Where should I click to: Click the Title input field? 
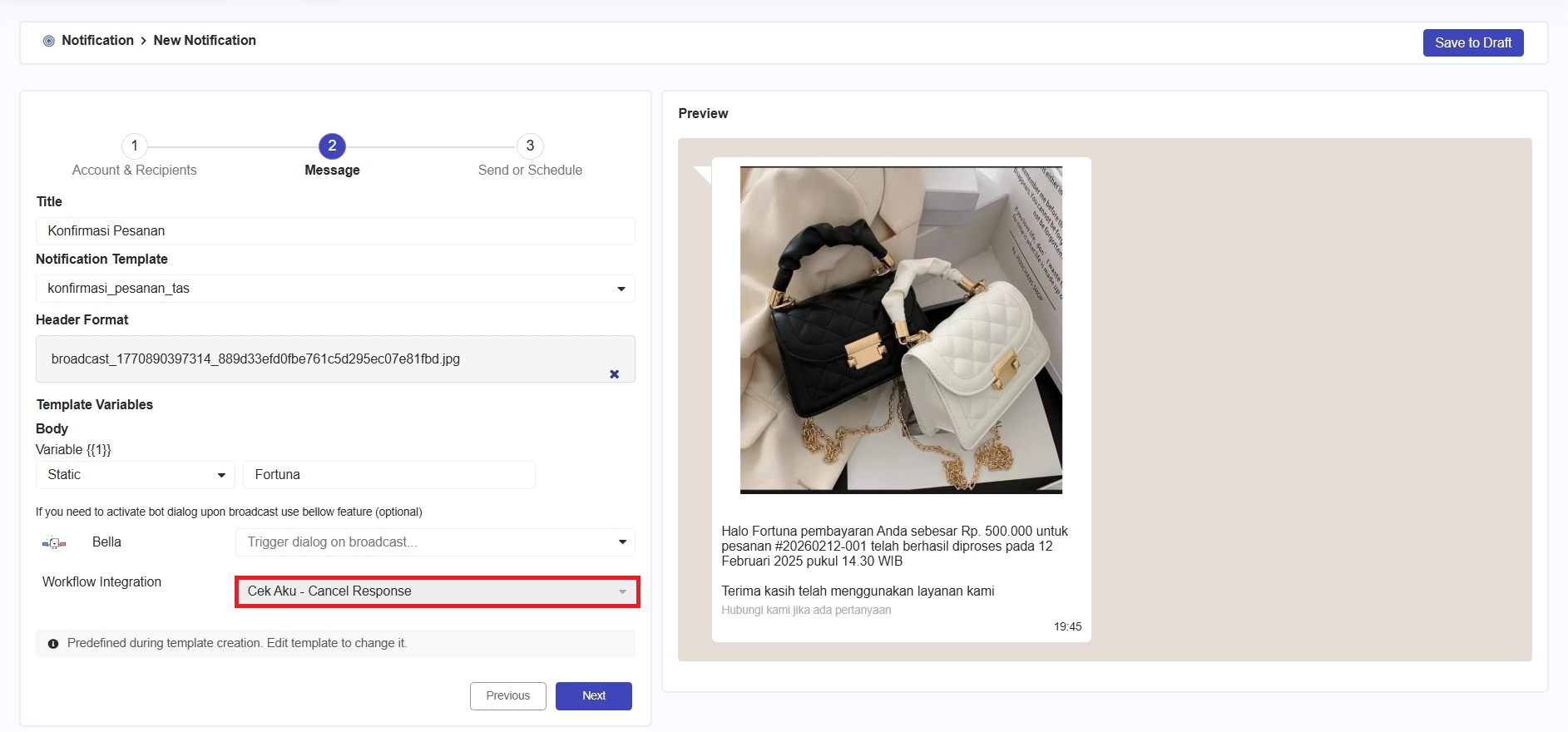335,231
